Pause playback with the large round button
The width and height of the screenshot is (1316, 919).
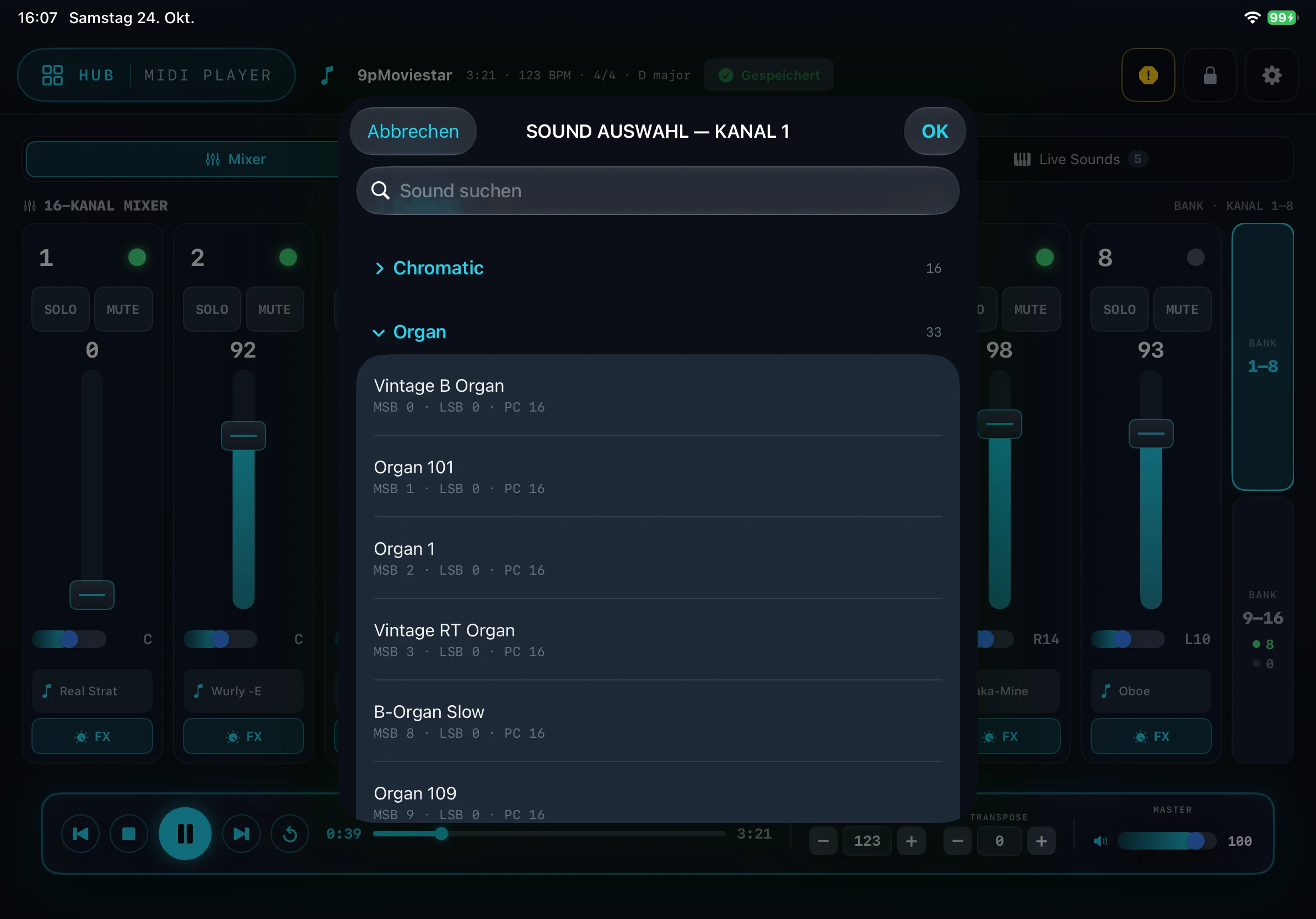point(185,834)
